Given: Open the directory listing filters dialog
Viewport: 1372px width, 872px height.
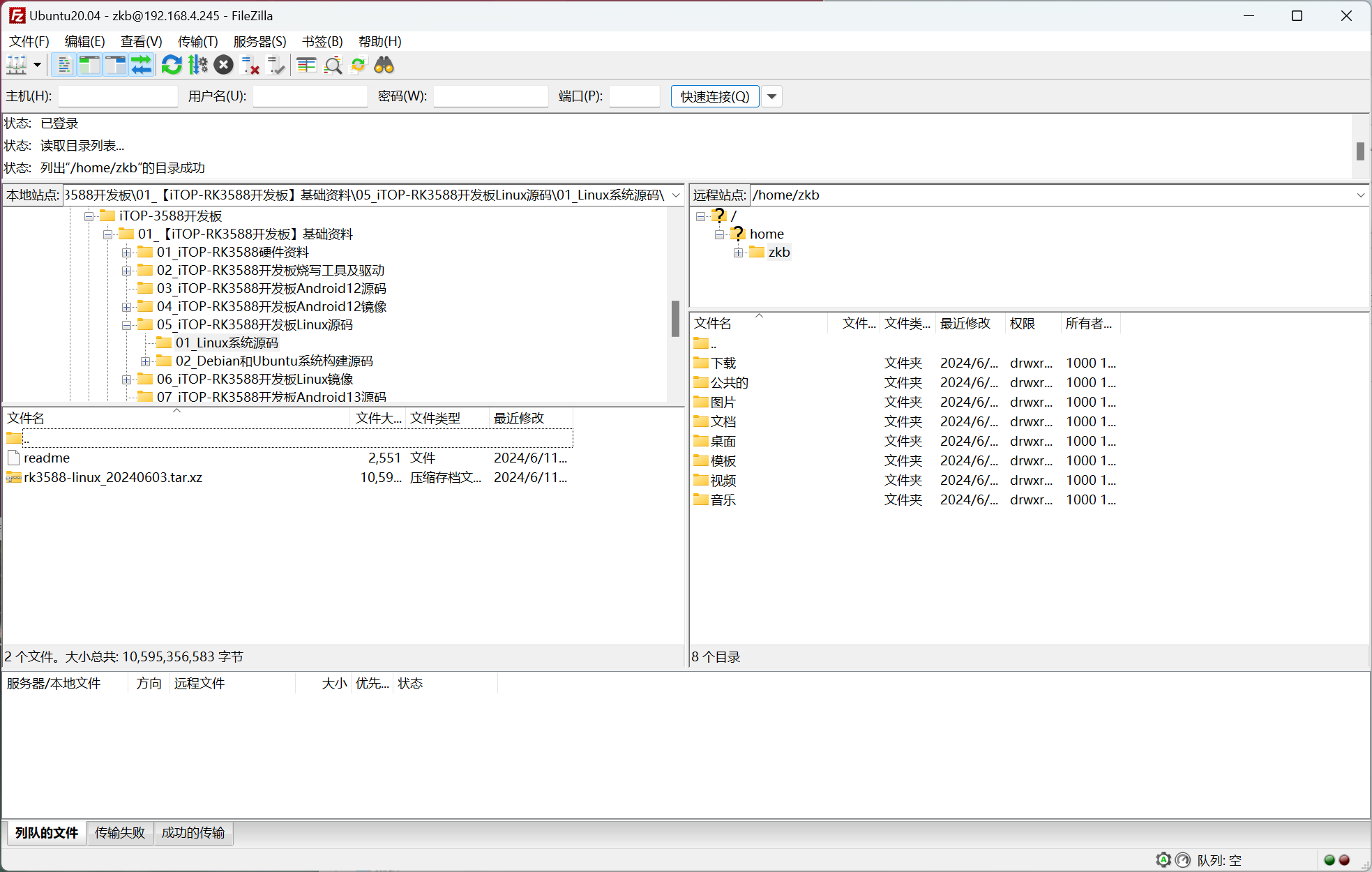Looking at the screenshot, I should tap(306, 66).
